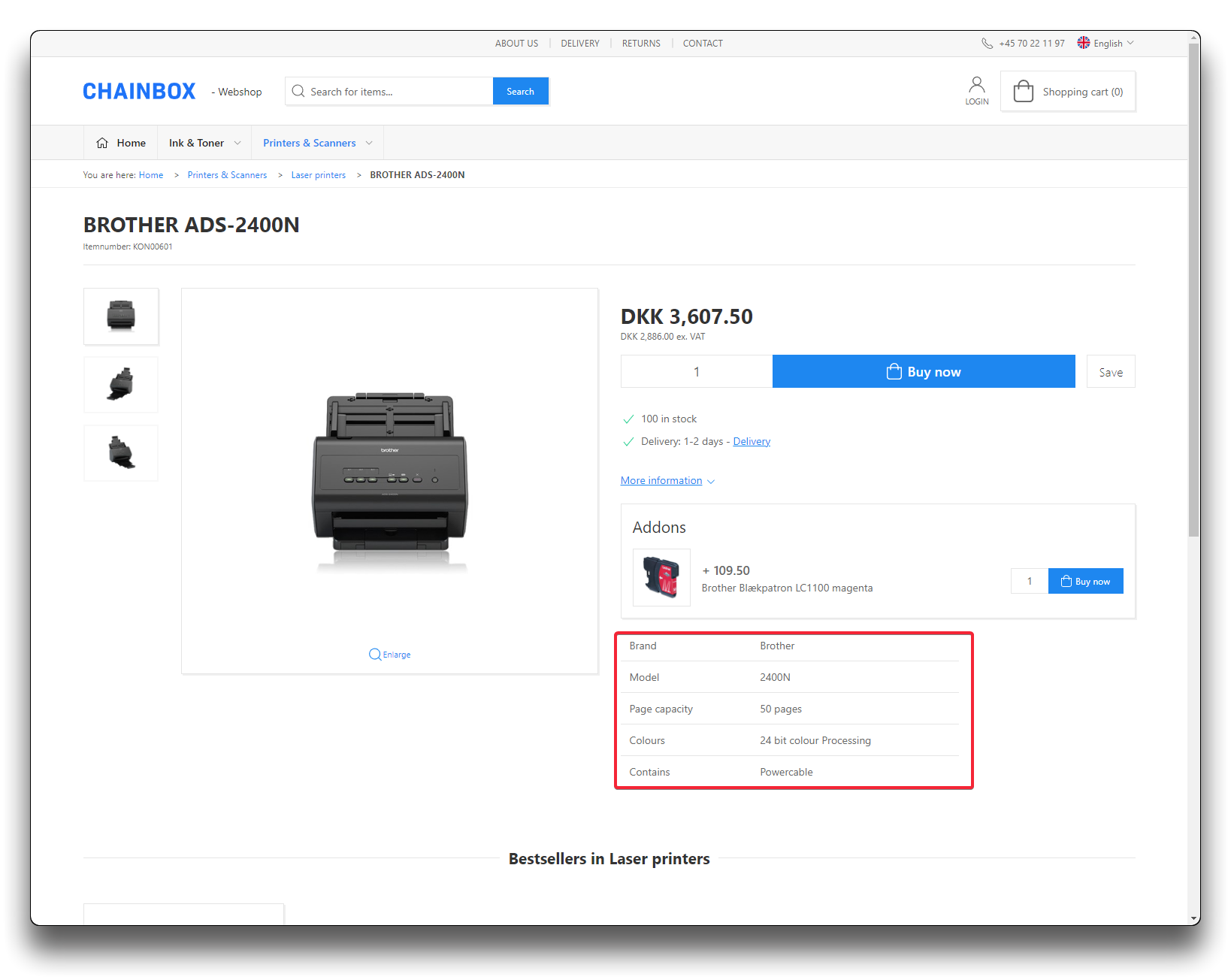Screen dimensions: 1231x980
Task: Open the Shopping cart bag icon
Action: 1023,92
